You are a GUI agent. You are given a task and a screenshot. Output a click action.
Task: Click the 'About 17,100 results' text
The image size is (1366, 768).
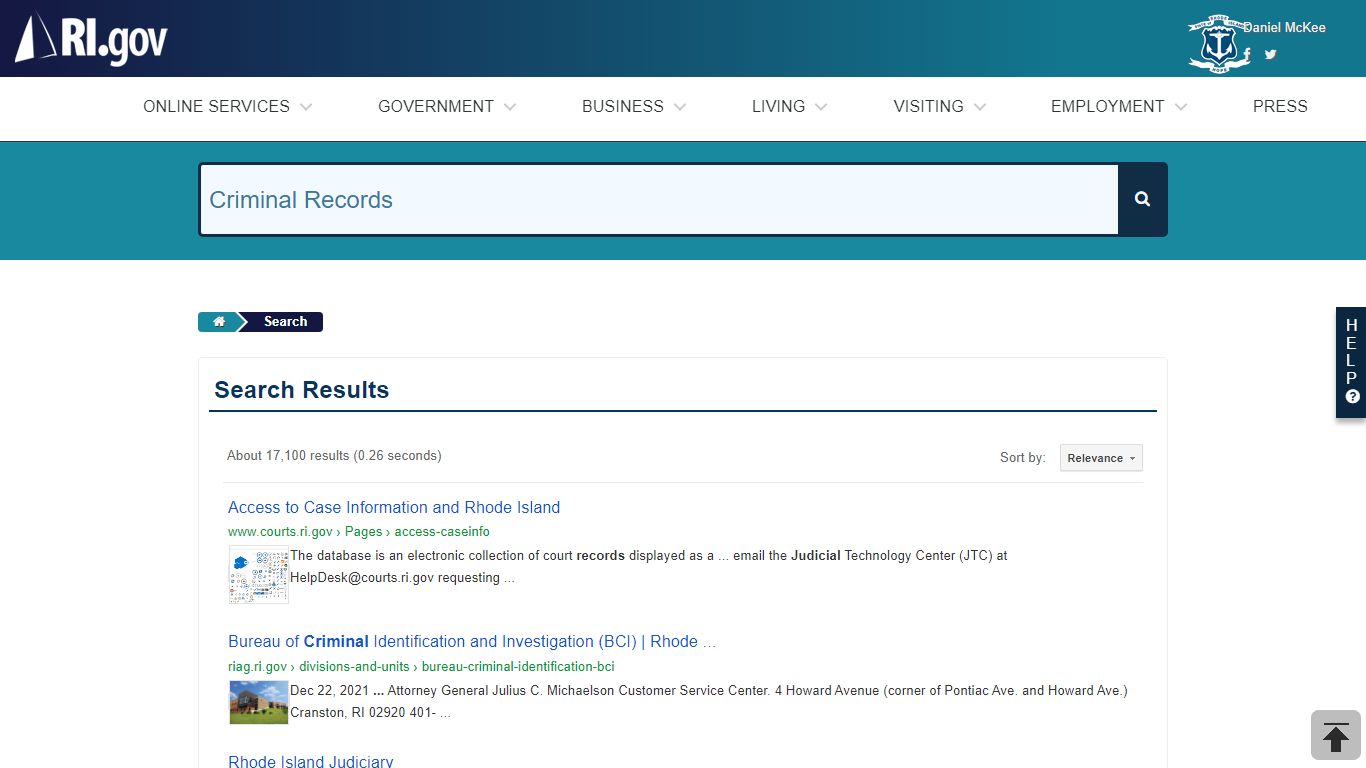coord(334,456)
